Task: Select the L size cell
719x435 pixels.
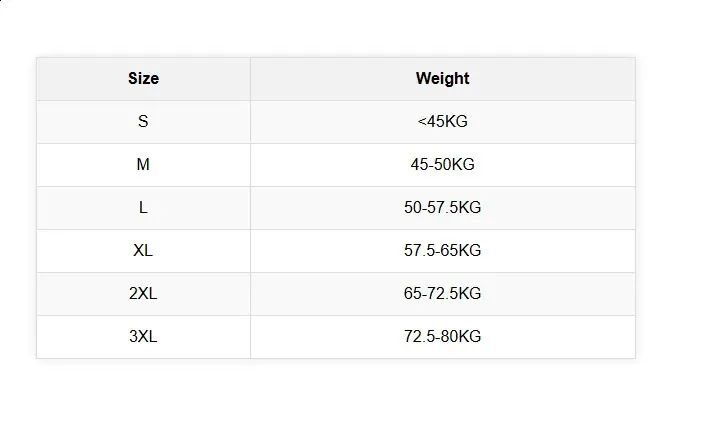Action: (x=143, y=208)
